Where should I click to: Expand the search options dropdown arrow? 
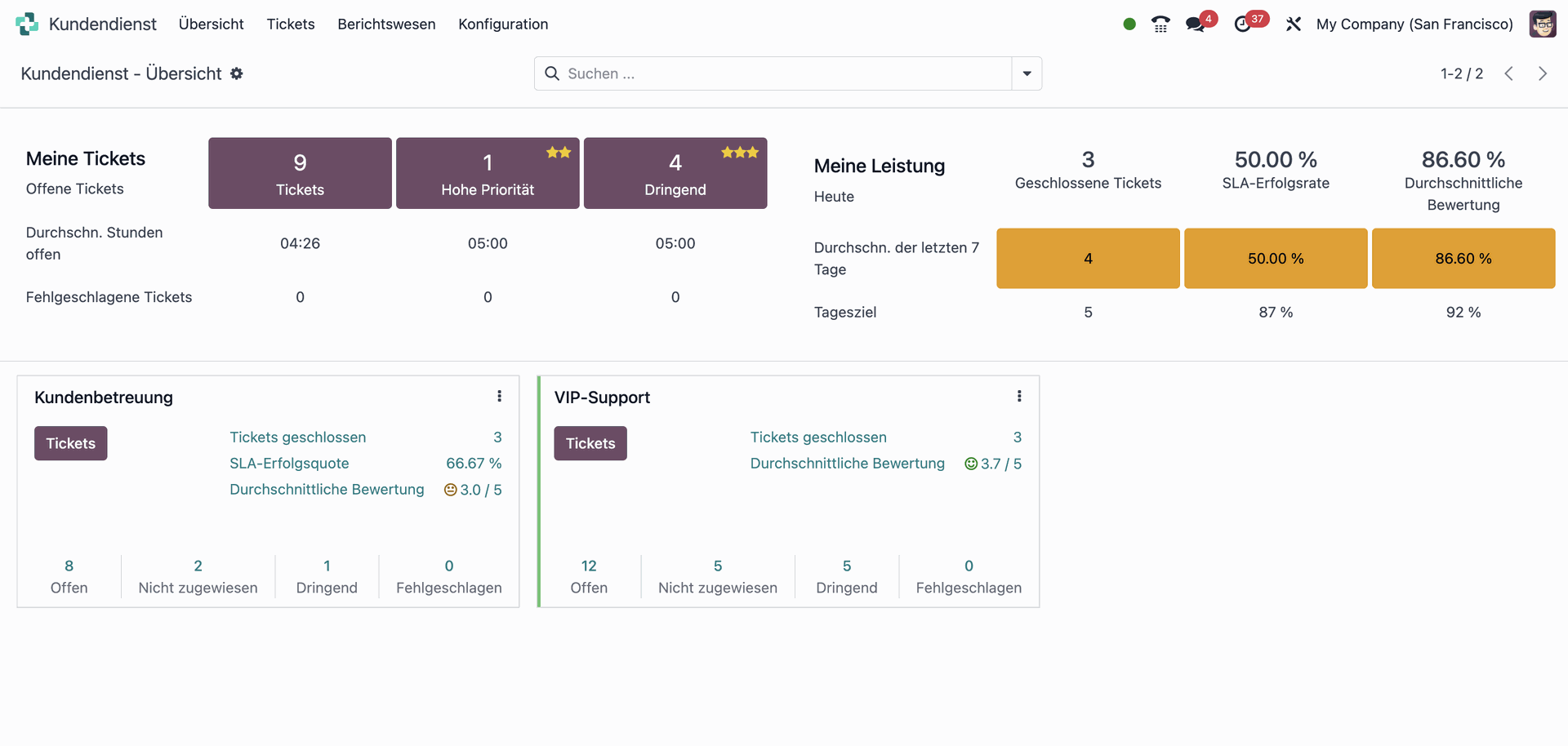coord(1027,73)
